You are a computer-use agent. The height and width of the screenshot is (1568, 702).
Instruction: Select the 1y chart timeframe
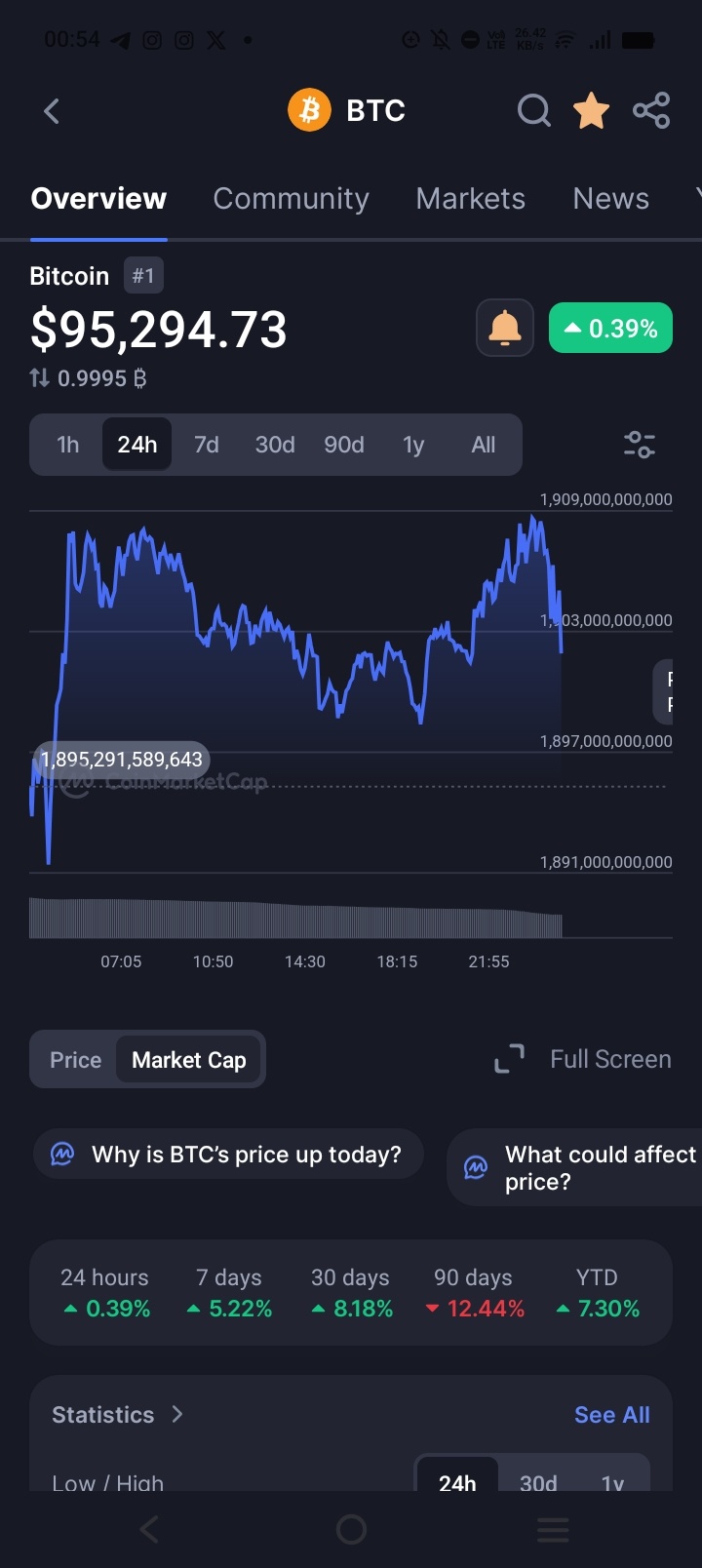coord(413,445)
